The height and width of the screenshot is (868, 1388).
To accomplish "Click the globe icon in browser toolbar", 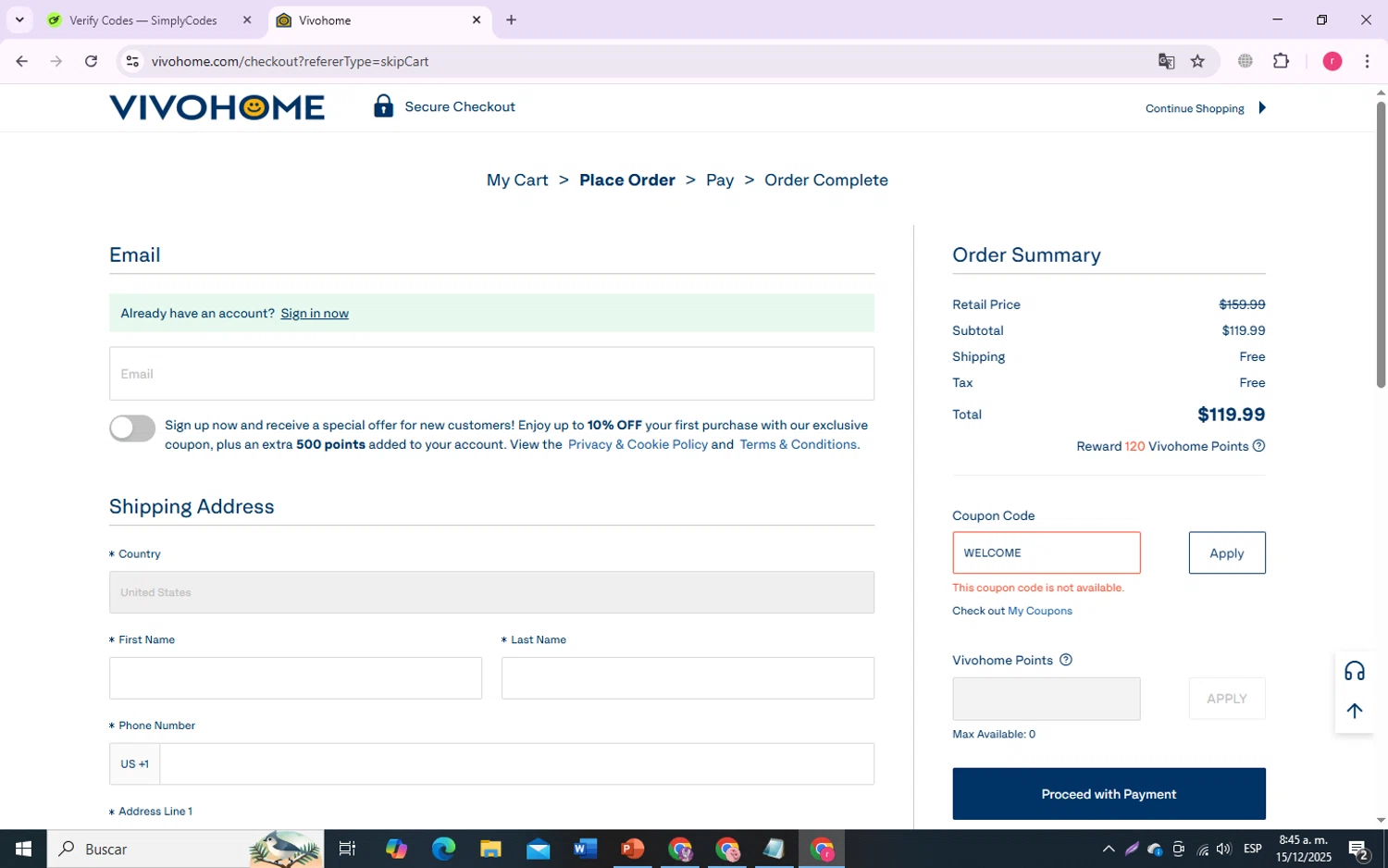I will coord(1245,61).
